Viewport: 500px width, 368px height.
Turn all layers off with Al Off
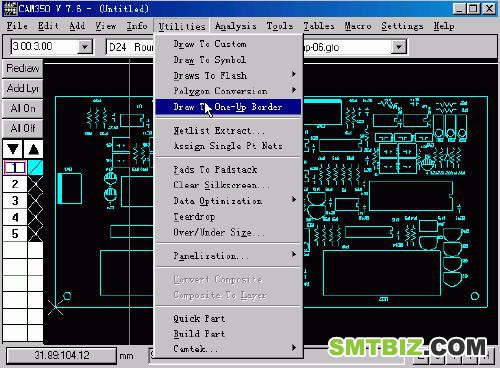pos(23,128)
